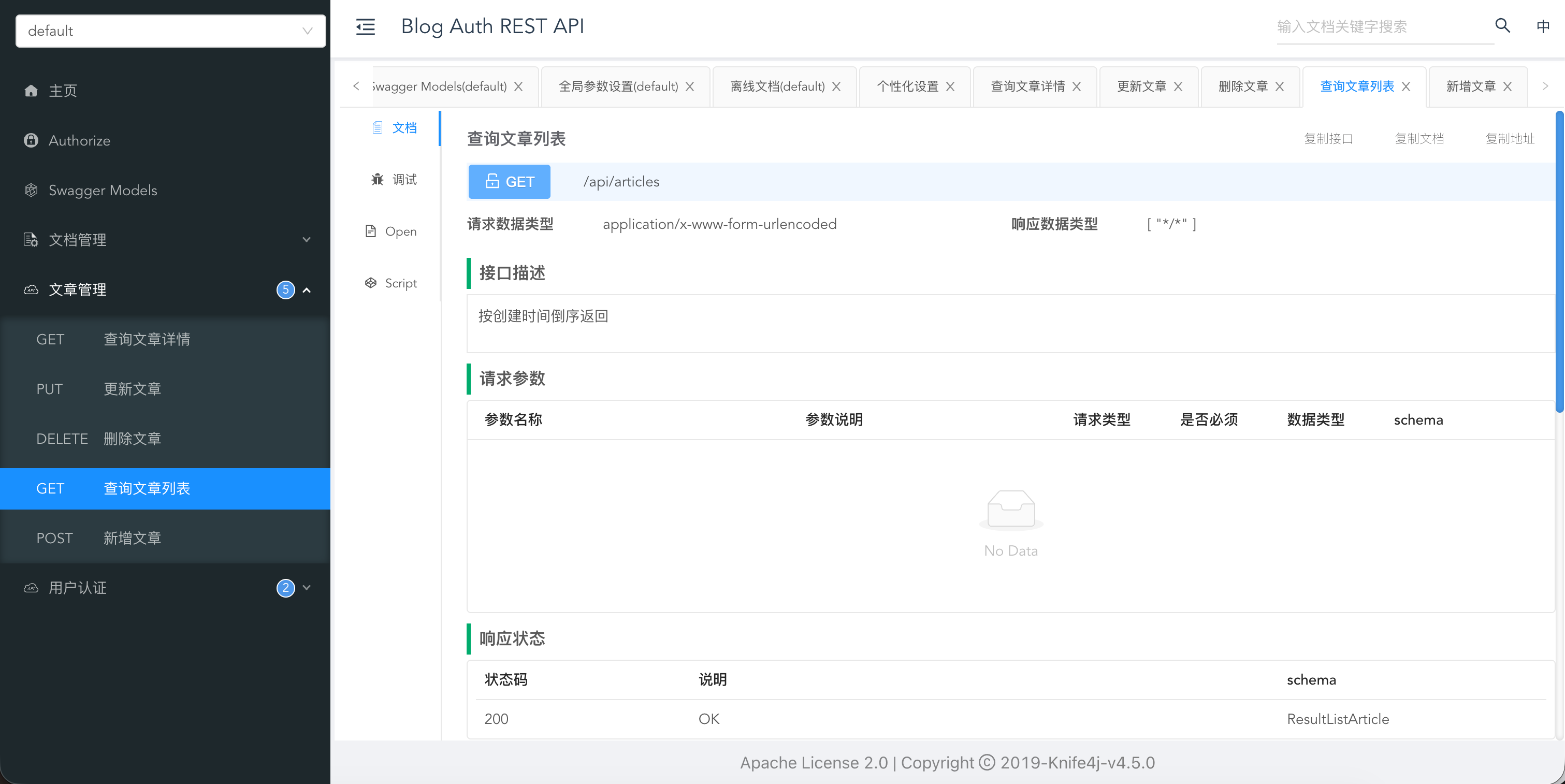Click the /api/articles path text
This screenshot has width=1565, height=784.
click(x=621, y=182)
